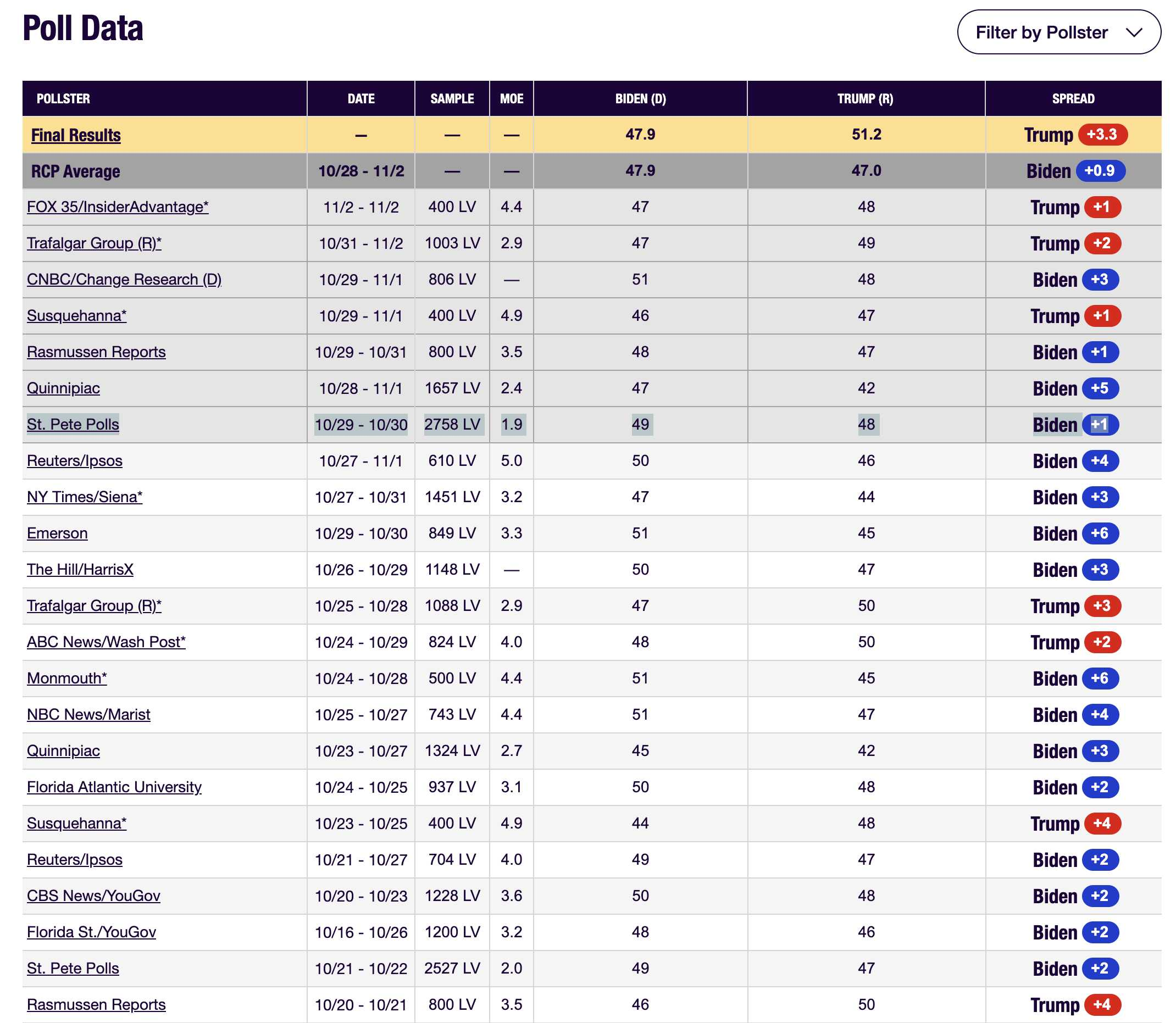Click the Poll Data heading
This screenshot has height=1023, width=1176.
pyautogui.click(x=83, y=29)
